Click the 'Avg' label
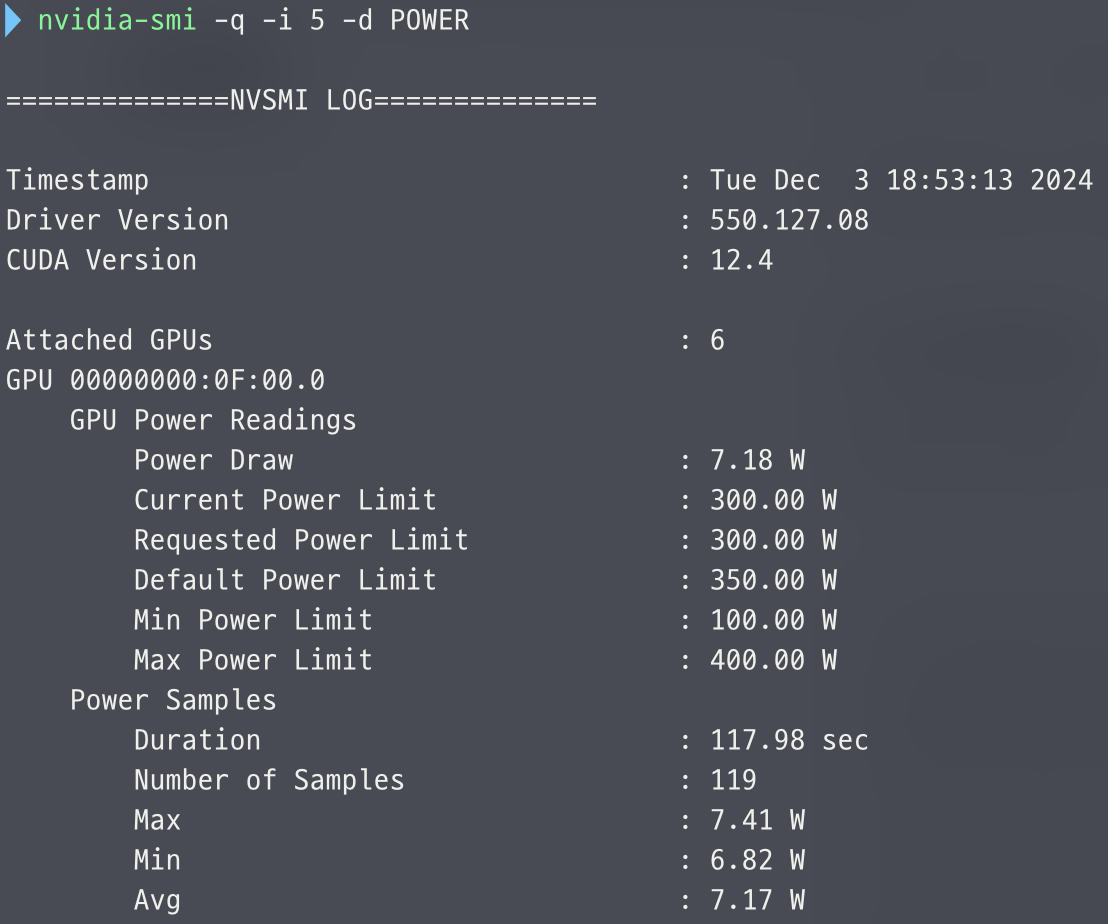 point(158,901)
